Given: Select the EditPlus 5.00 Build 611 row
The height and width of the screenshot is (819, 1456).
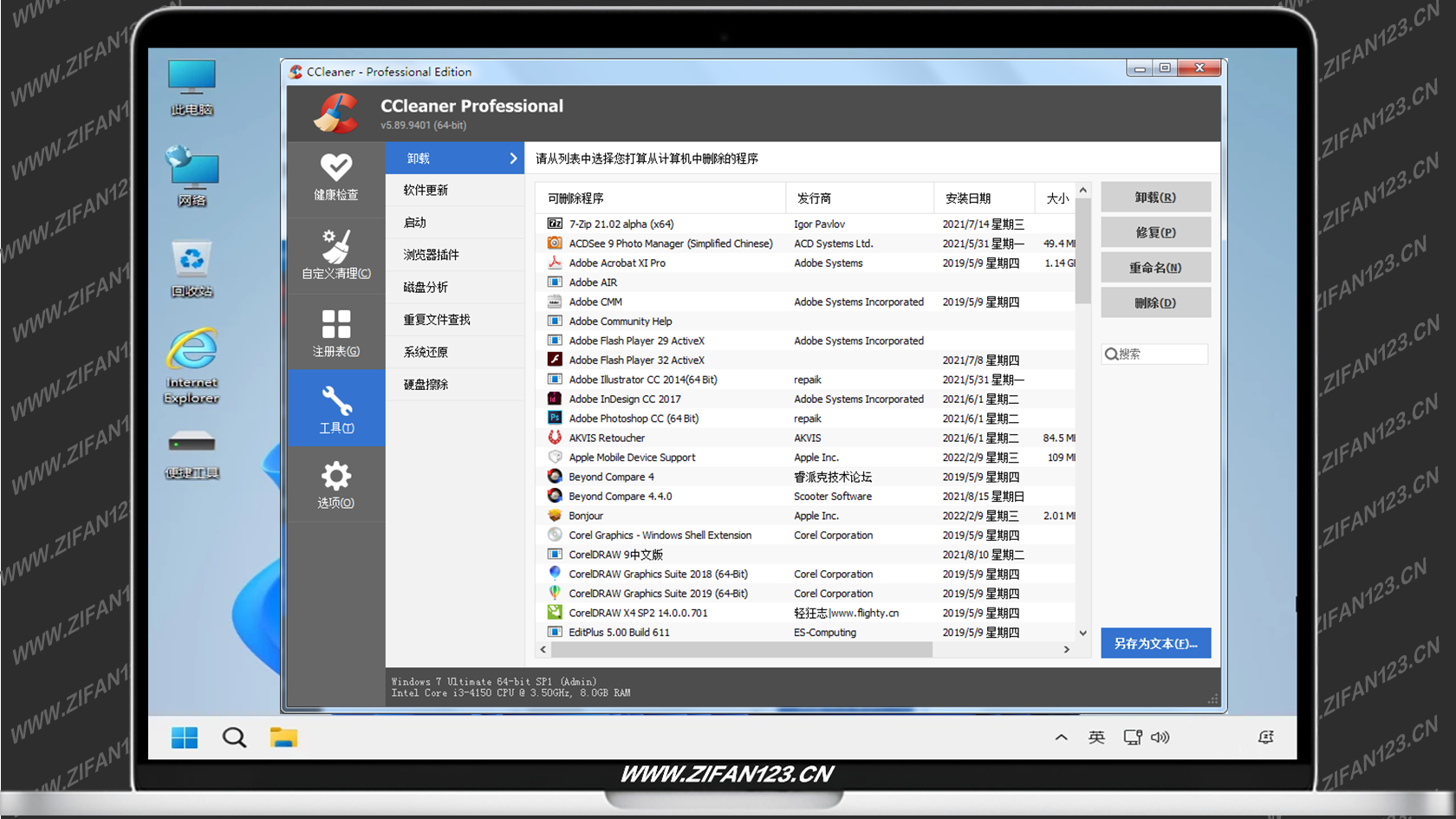Looking at the screenshot, I should pos(806,633).
